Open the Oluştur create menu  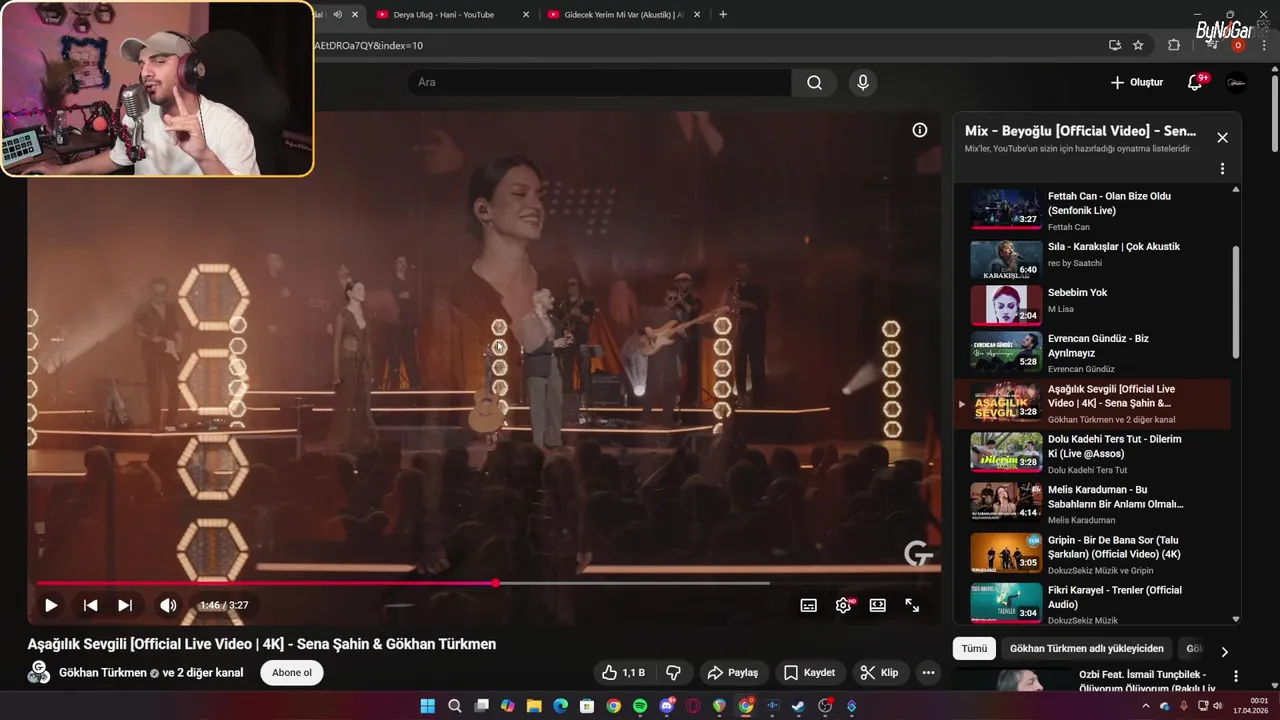pyautogui.click(x=1137, y=82)
